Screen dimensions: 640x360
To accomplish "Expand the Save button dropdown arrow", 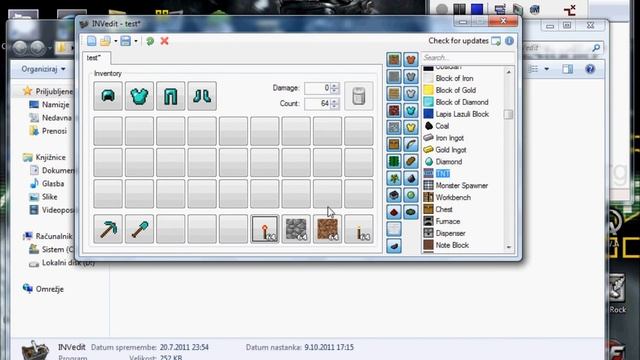I will tap(136, 41).
